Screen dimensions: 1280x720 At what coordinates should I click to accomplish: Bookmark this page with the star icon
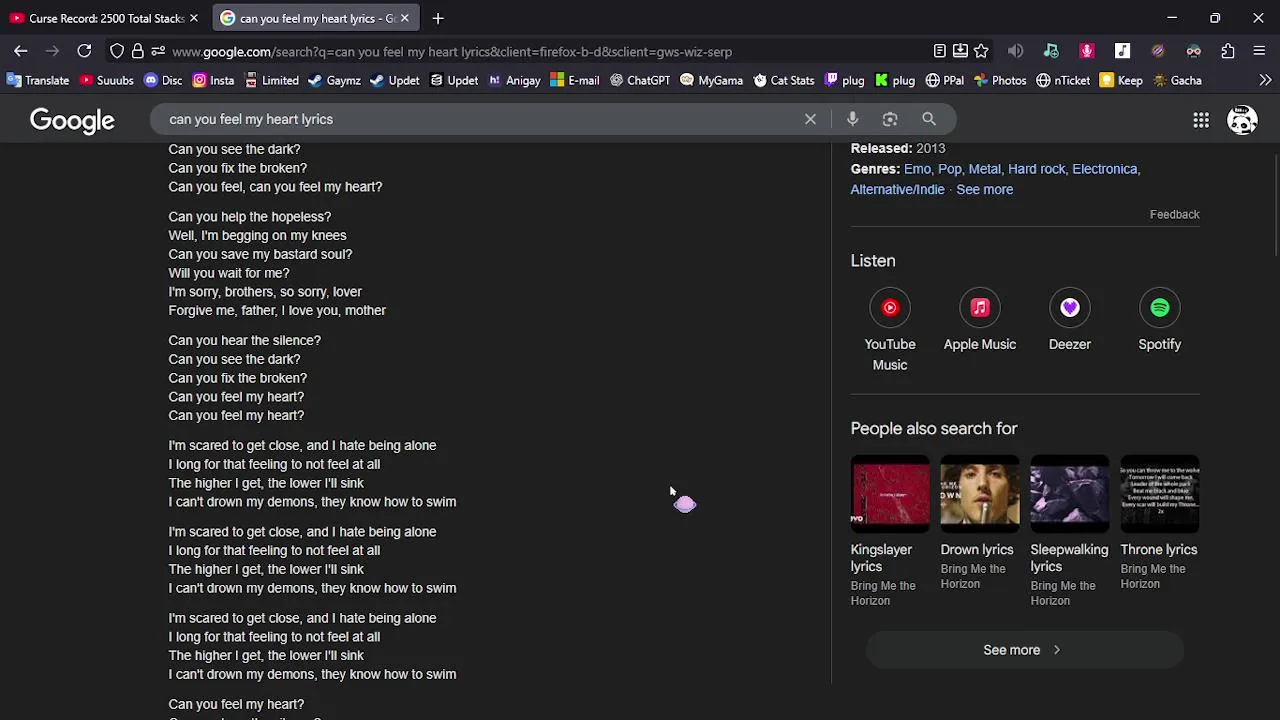(x=981, y=51)
